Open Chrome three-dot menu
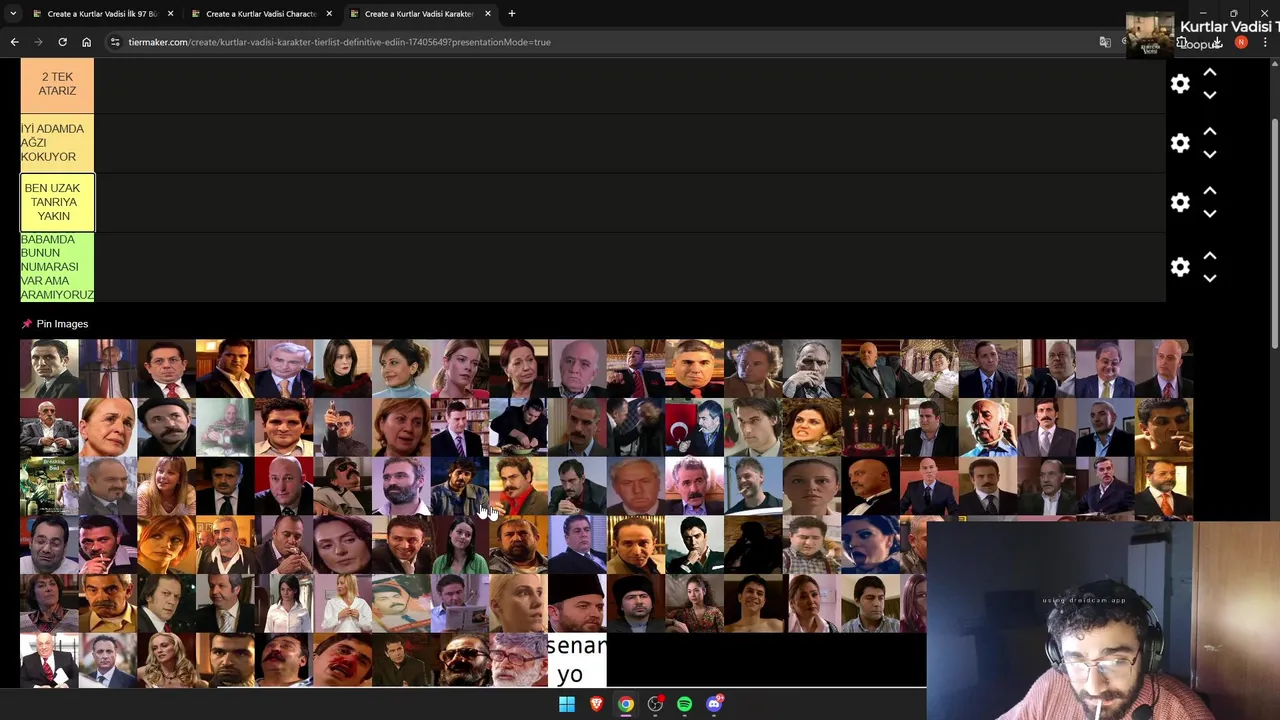The height and width of the screenshot is (720, 1280). (1265, 43)
